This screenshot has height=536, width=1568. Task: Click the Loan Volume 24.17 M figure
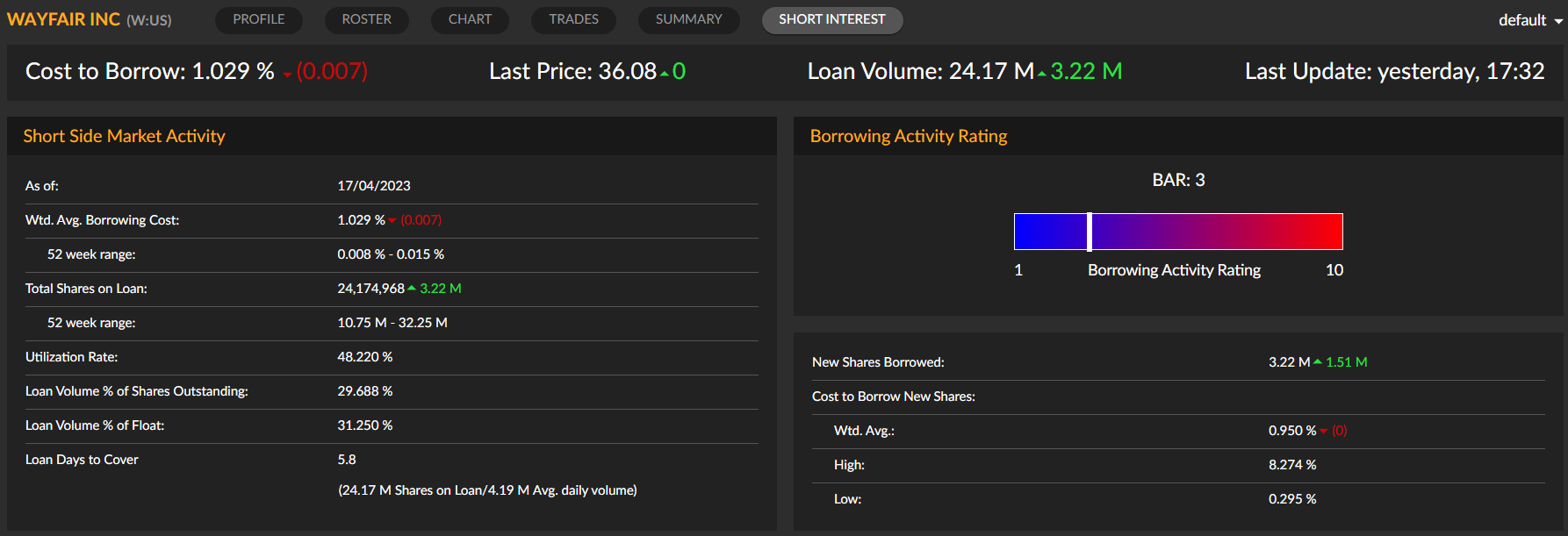[x=992, y=71]
